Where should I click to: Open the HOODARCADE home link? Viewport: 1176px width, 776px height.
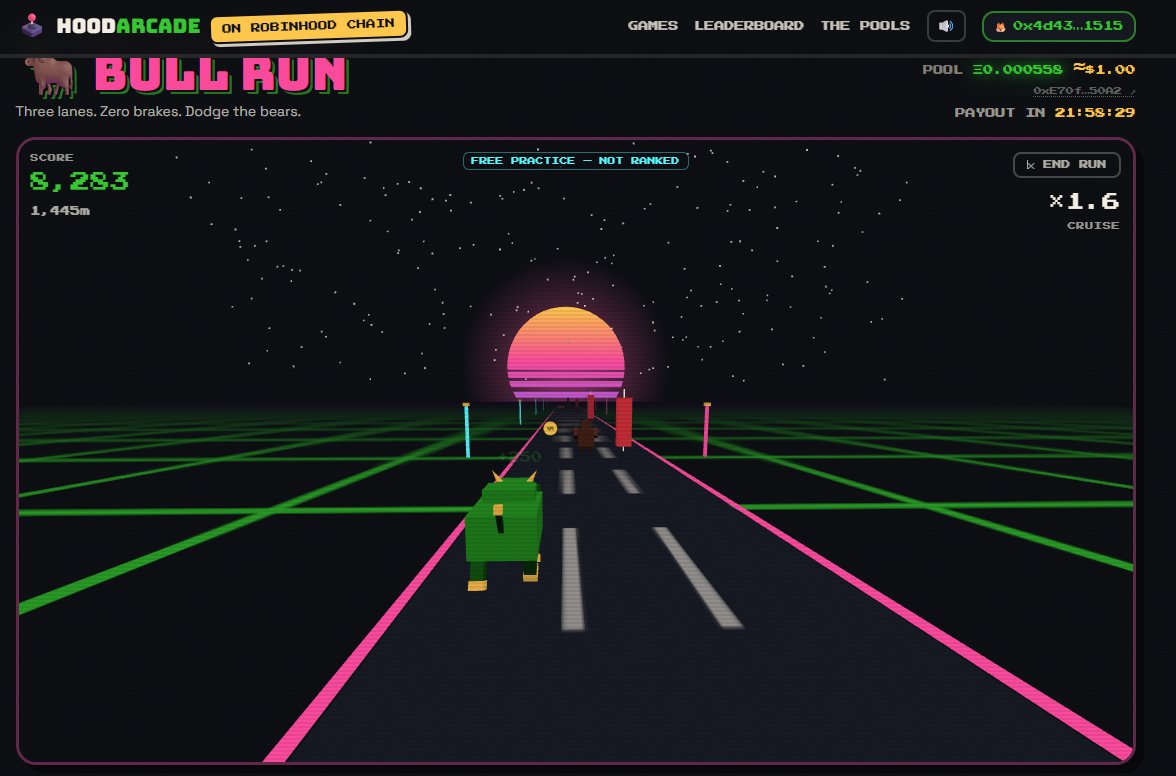tap(128, 26)
